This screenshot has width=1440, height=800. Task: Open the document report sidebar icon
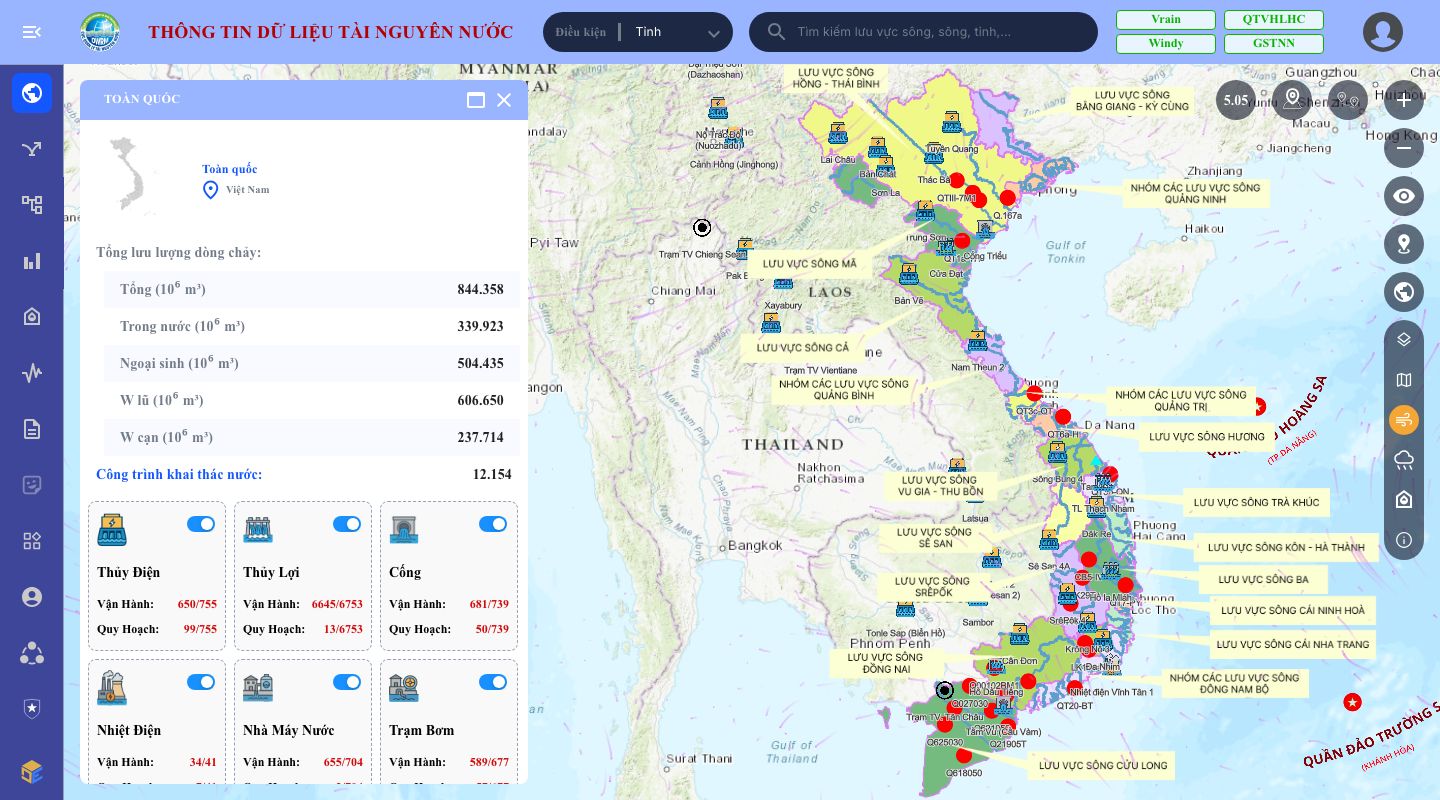(32, 429)
